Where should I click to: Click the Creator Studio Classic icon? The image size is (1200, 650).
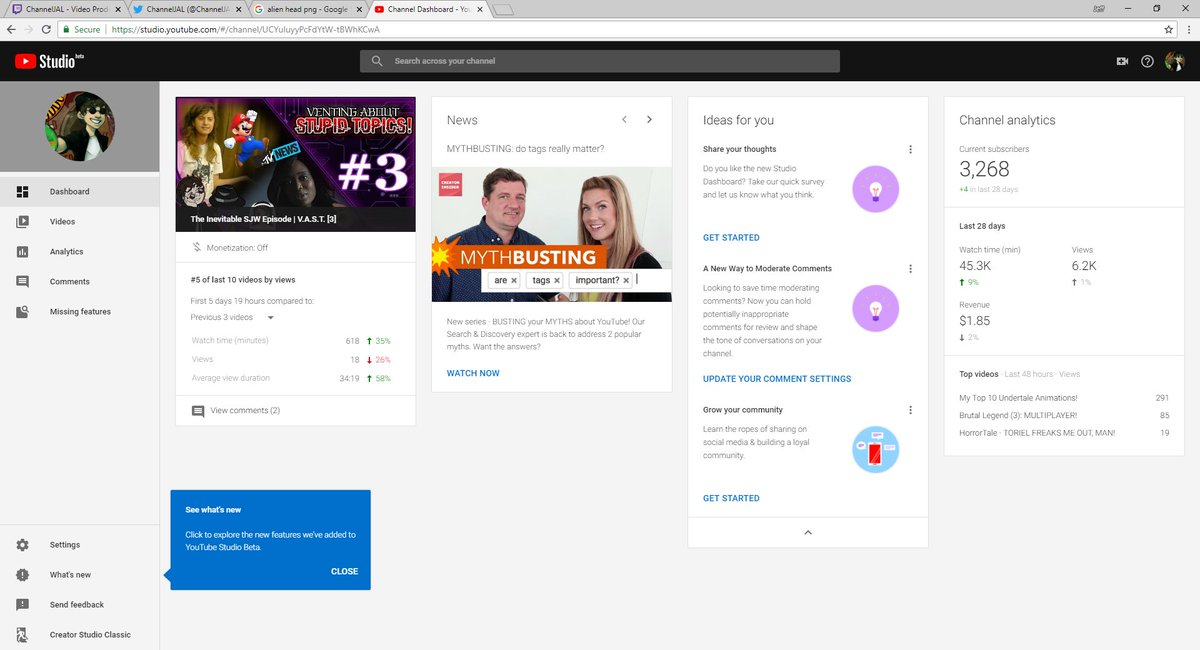pyautogui.click(x=22, y=635)
